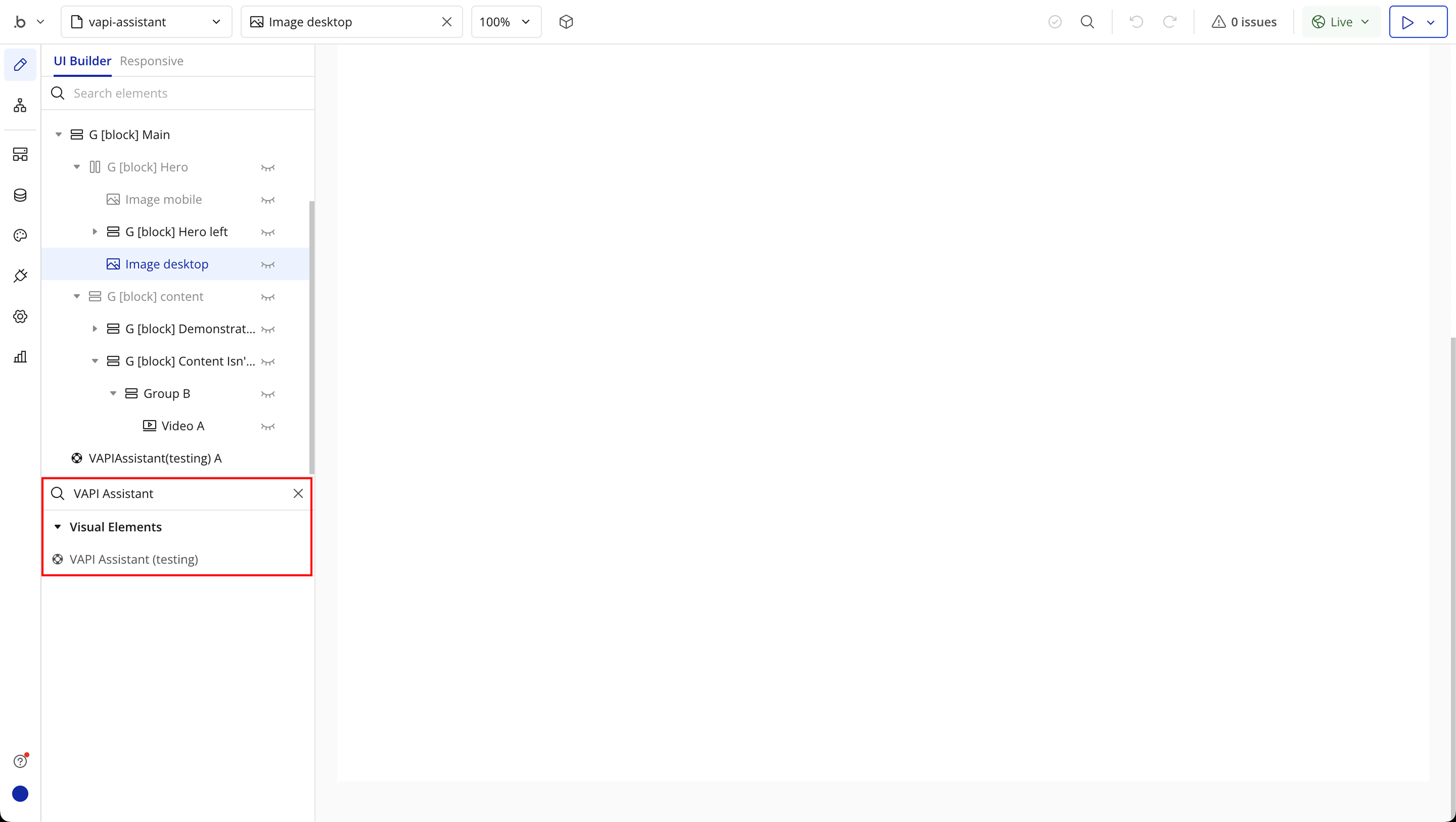Click the 0 issues indicator

(x=1243, y=22)
